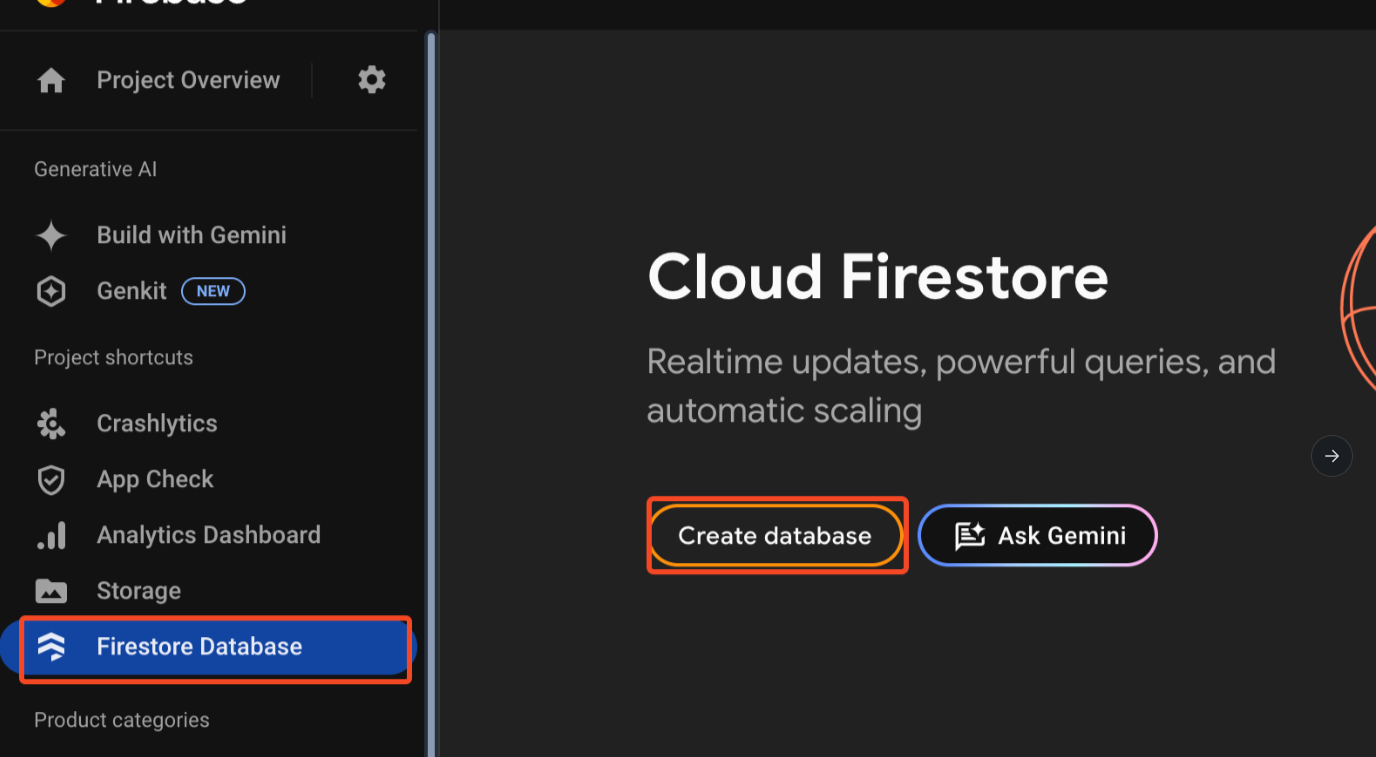Click the Analytics Dashboard bar chart icon
The image size is (1376, 757).
click(51, 536)
